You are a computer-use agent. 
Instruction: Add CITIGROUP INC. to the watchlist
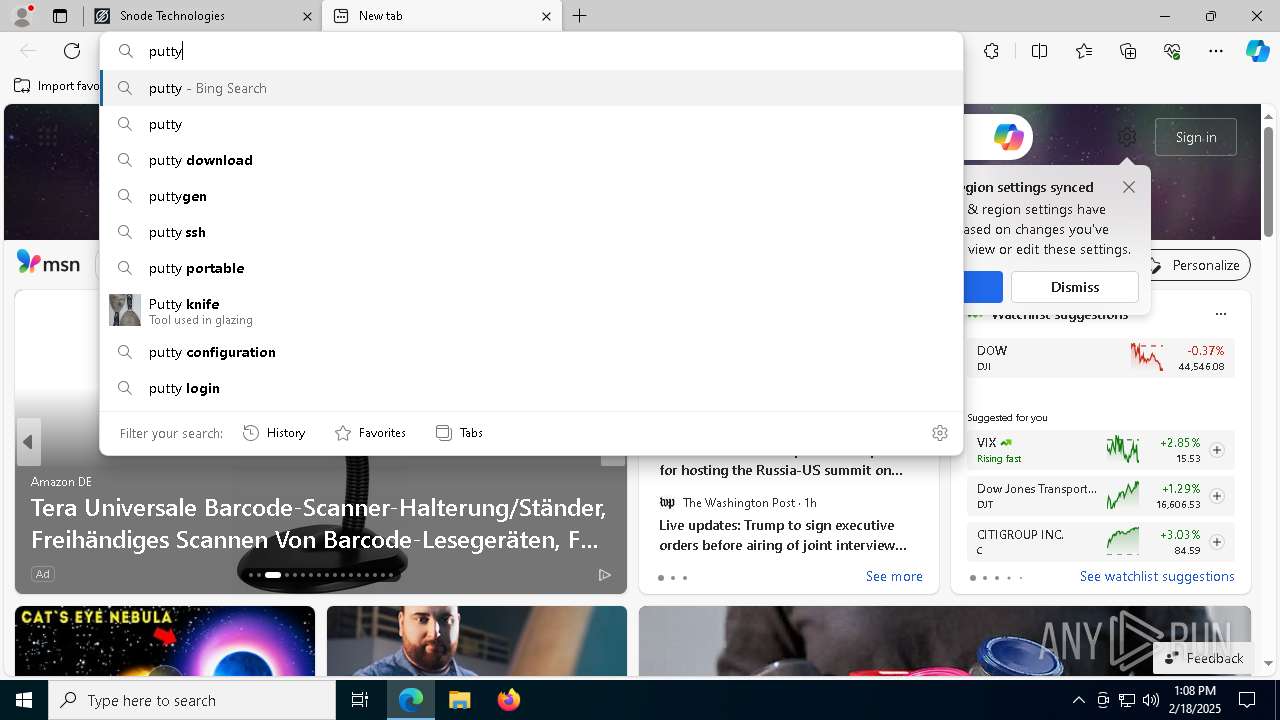tap(1217, 542)
